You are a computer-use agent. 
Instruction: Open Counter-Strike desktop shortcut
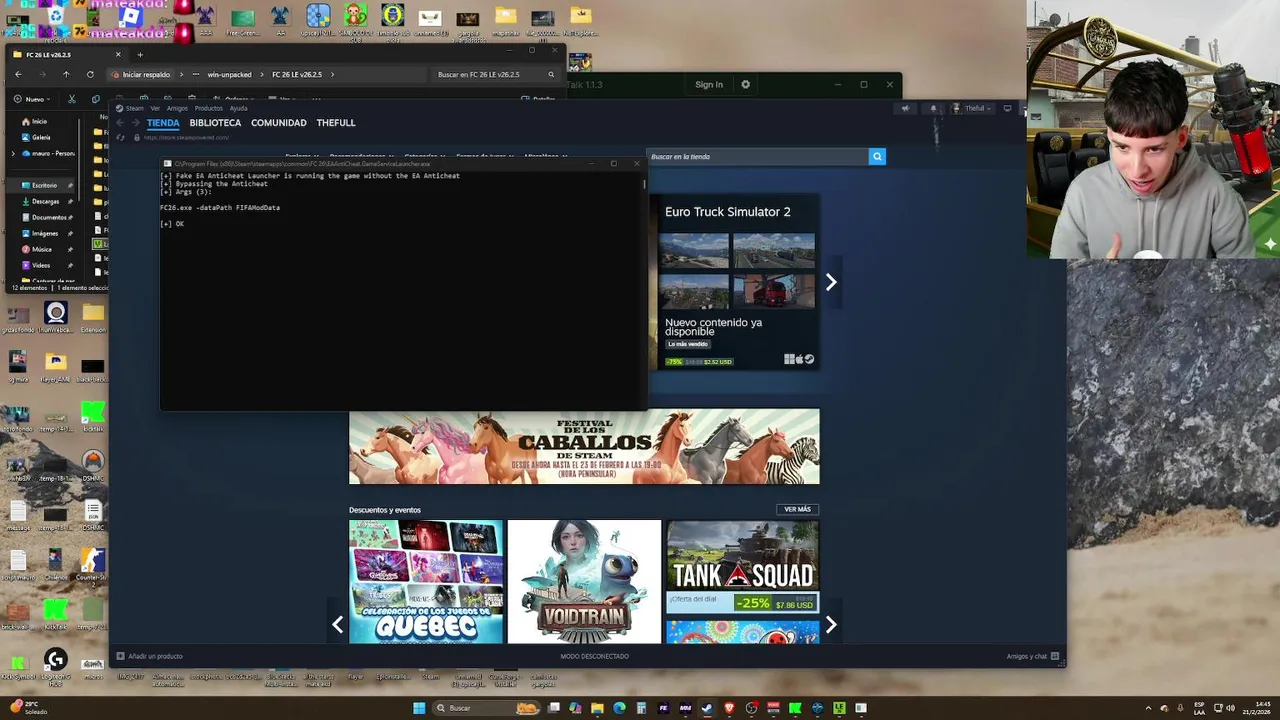coord(92,564)
